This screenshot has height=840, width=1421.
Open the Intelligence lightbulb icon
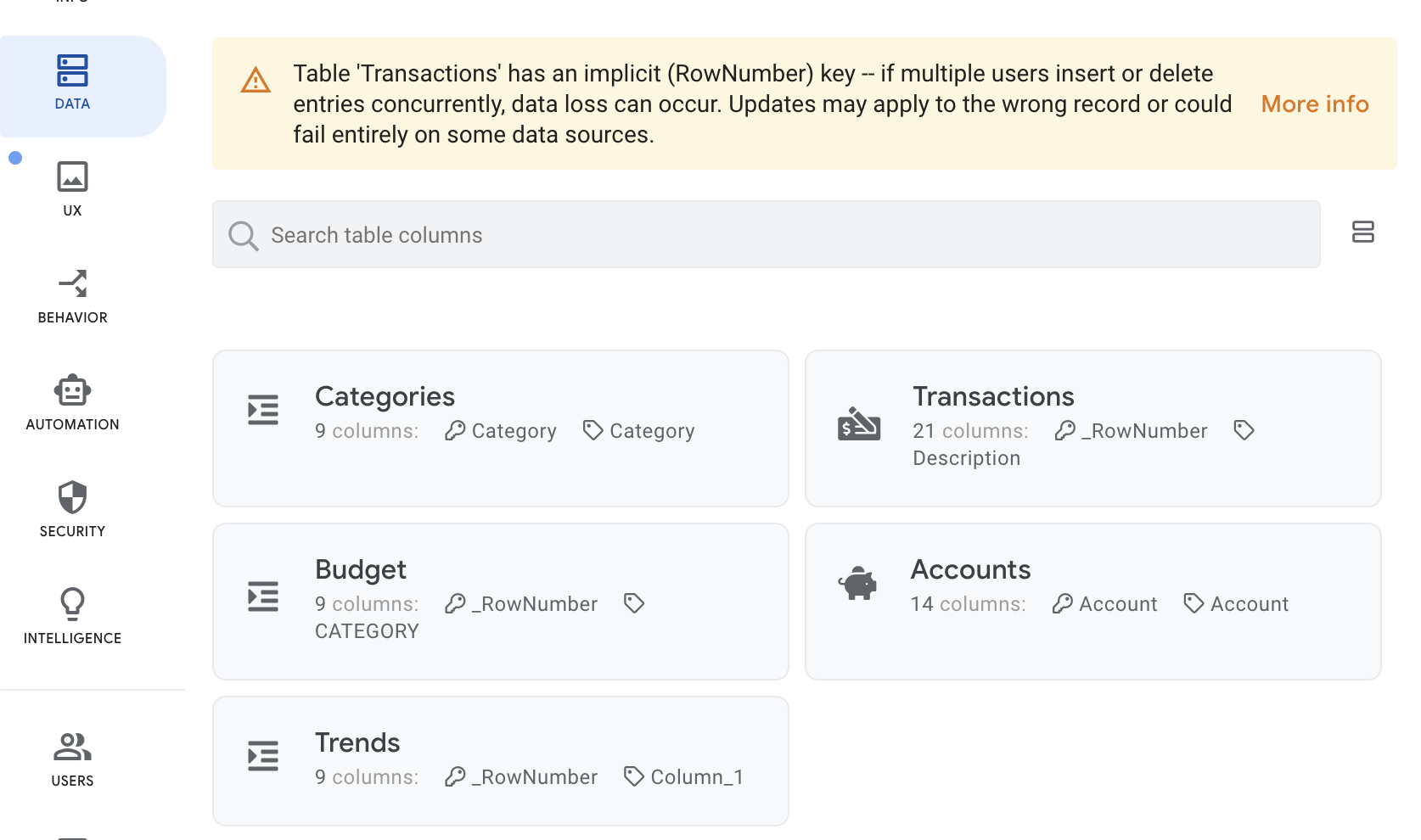[x=73, y=604]
